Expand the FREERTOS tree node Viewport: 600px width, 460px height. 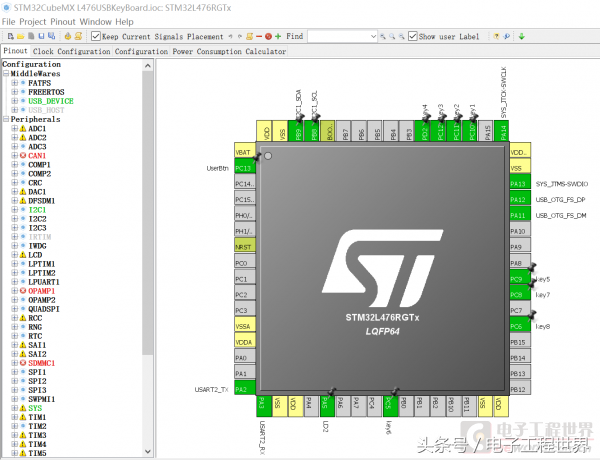[15, 92]
